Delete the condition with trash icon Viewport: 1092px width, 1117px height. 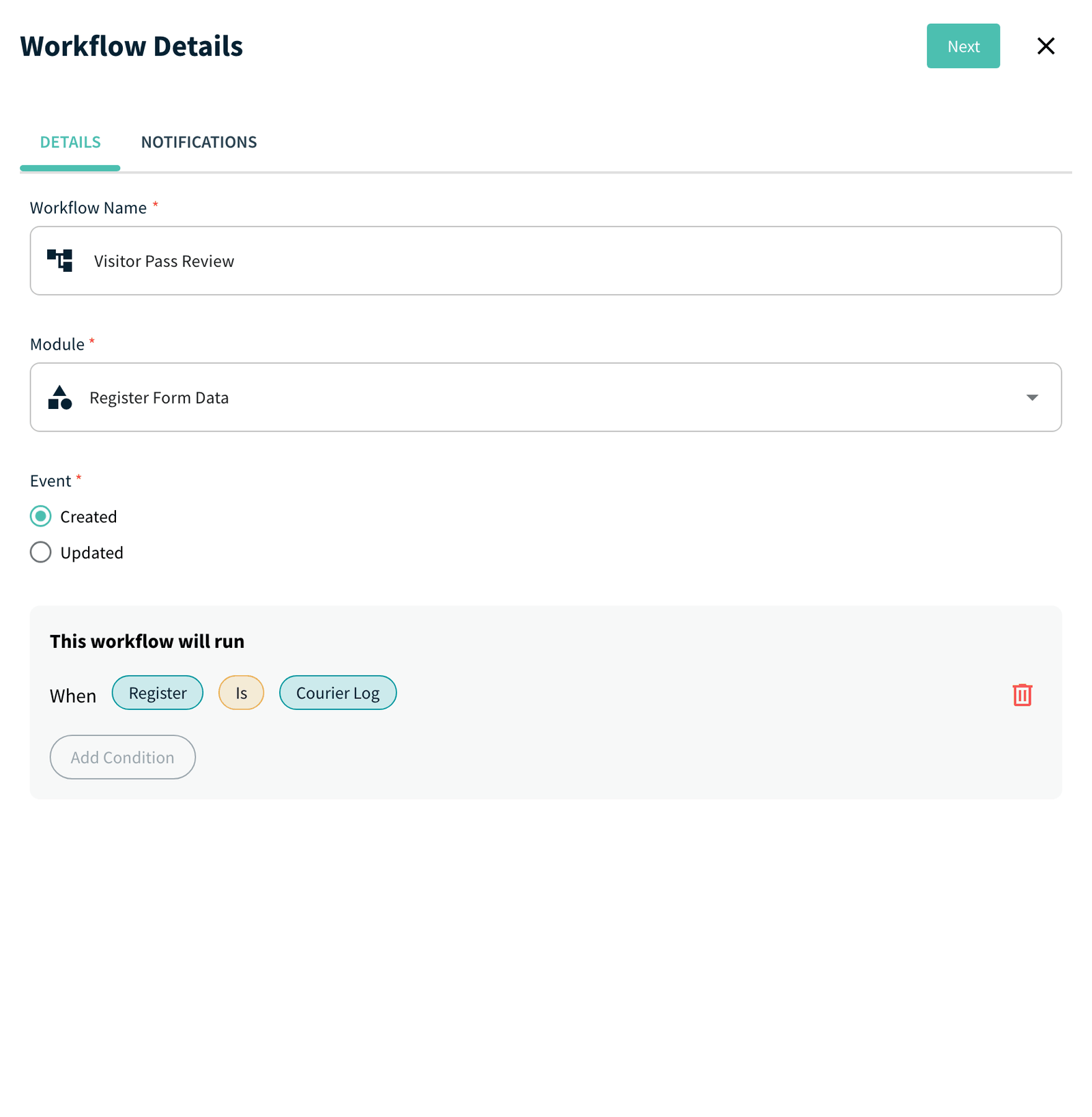pyautogui.click(x=1022, y=694)
